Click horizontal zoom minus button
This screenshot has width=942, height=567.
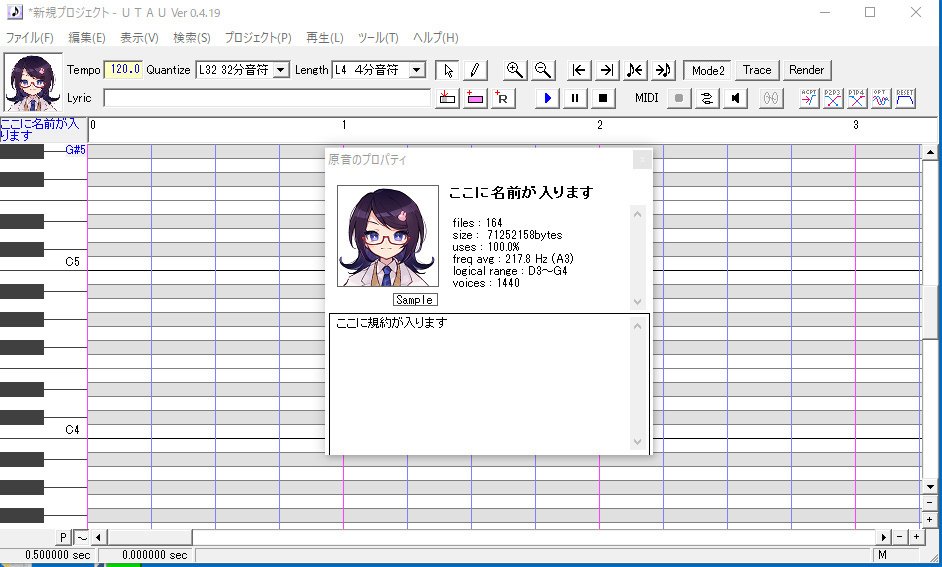click(899, 537)
